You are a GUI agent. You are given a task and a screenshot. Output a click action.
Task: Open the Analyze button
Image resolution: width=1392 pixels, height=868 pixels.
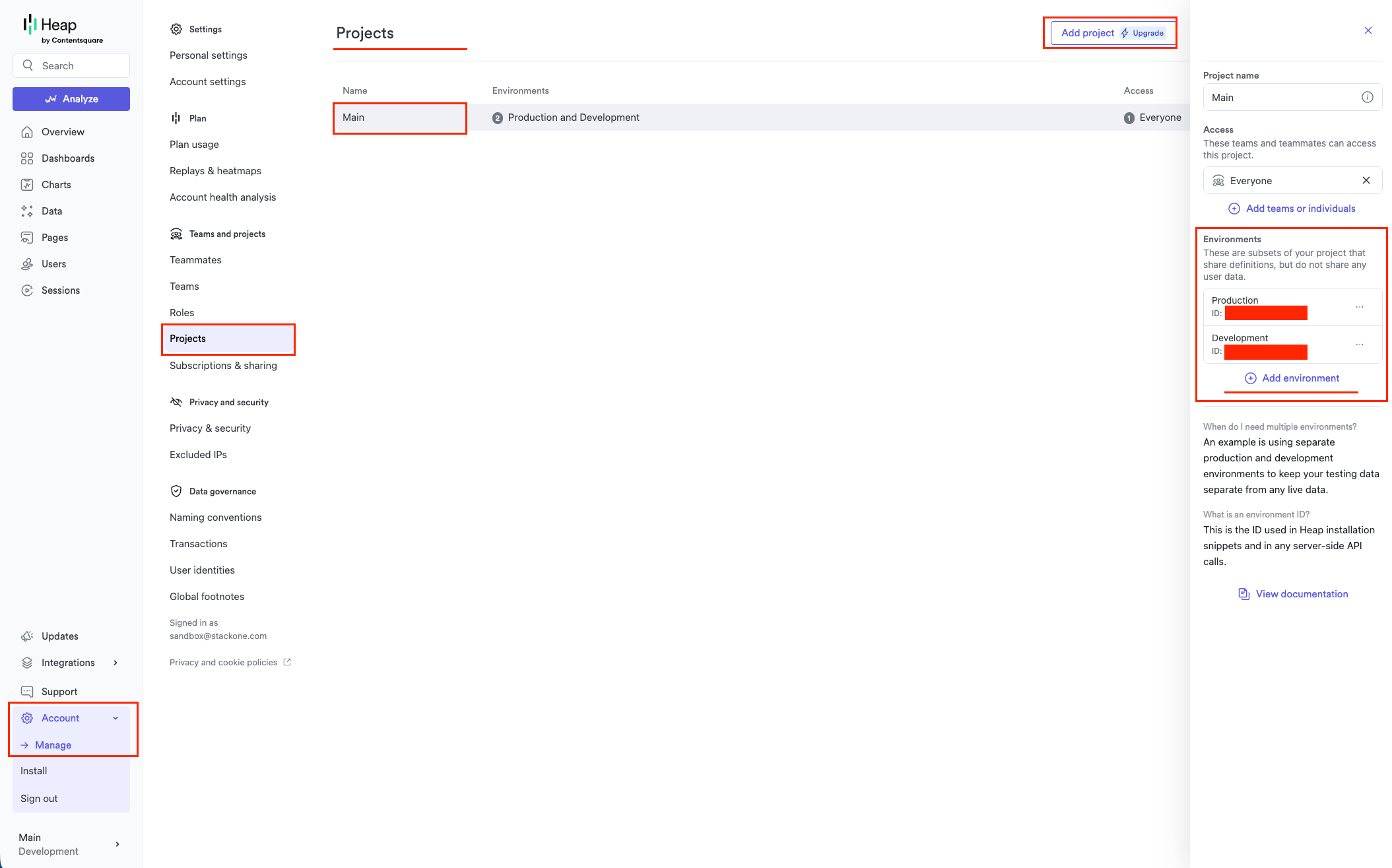pos(71,99)
